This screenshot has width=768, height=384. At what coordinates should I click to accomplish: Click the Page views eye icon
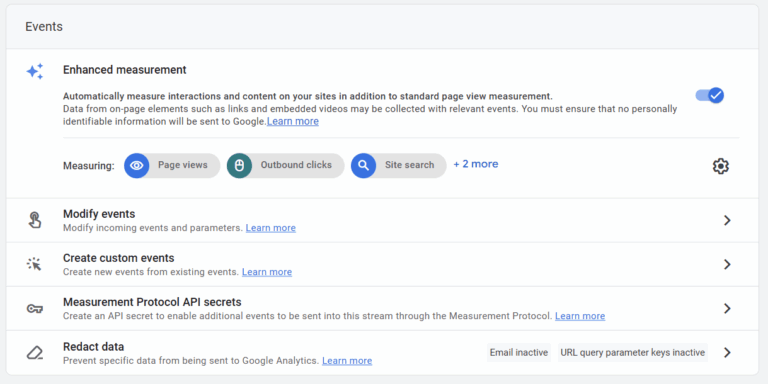pyautogui.click(x=137, y=166)
